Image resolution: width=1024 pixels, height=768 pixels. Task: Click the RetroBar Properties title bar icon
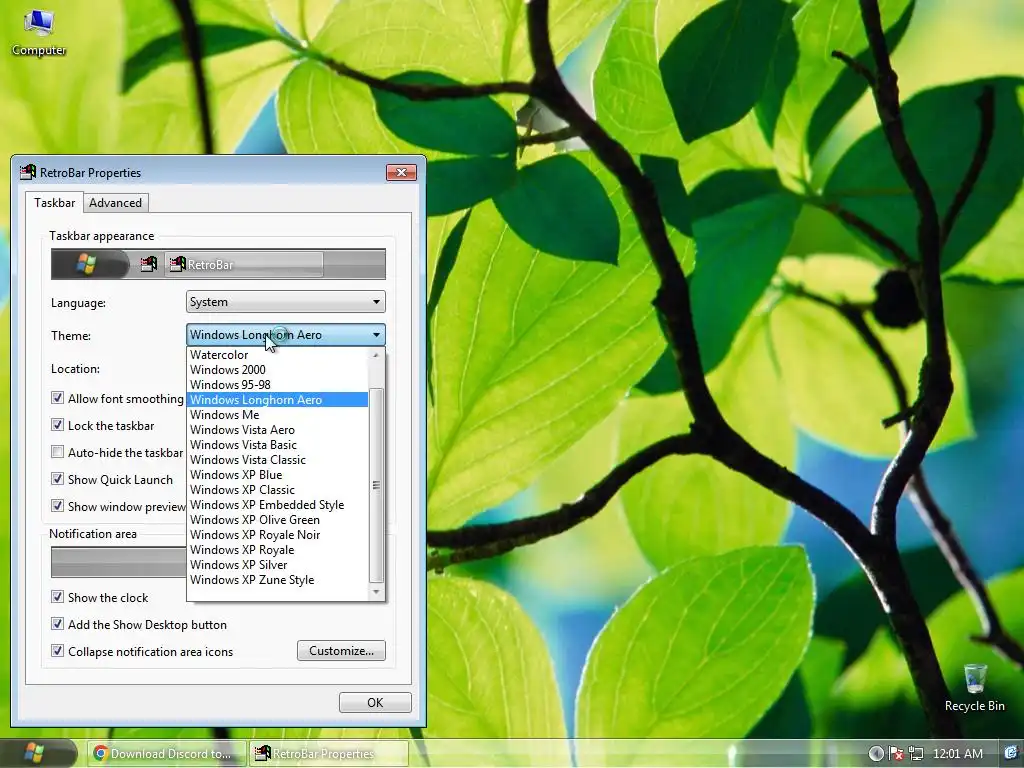pyautogui.click(x=27, y=172)
